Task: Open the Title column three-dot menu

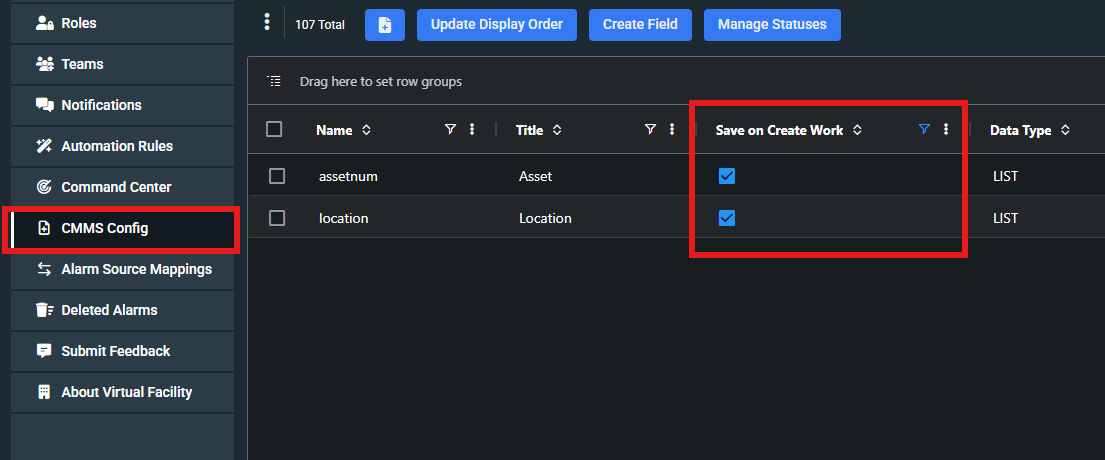Action: click(672, 129)
